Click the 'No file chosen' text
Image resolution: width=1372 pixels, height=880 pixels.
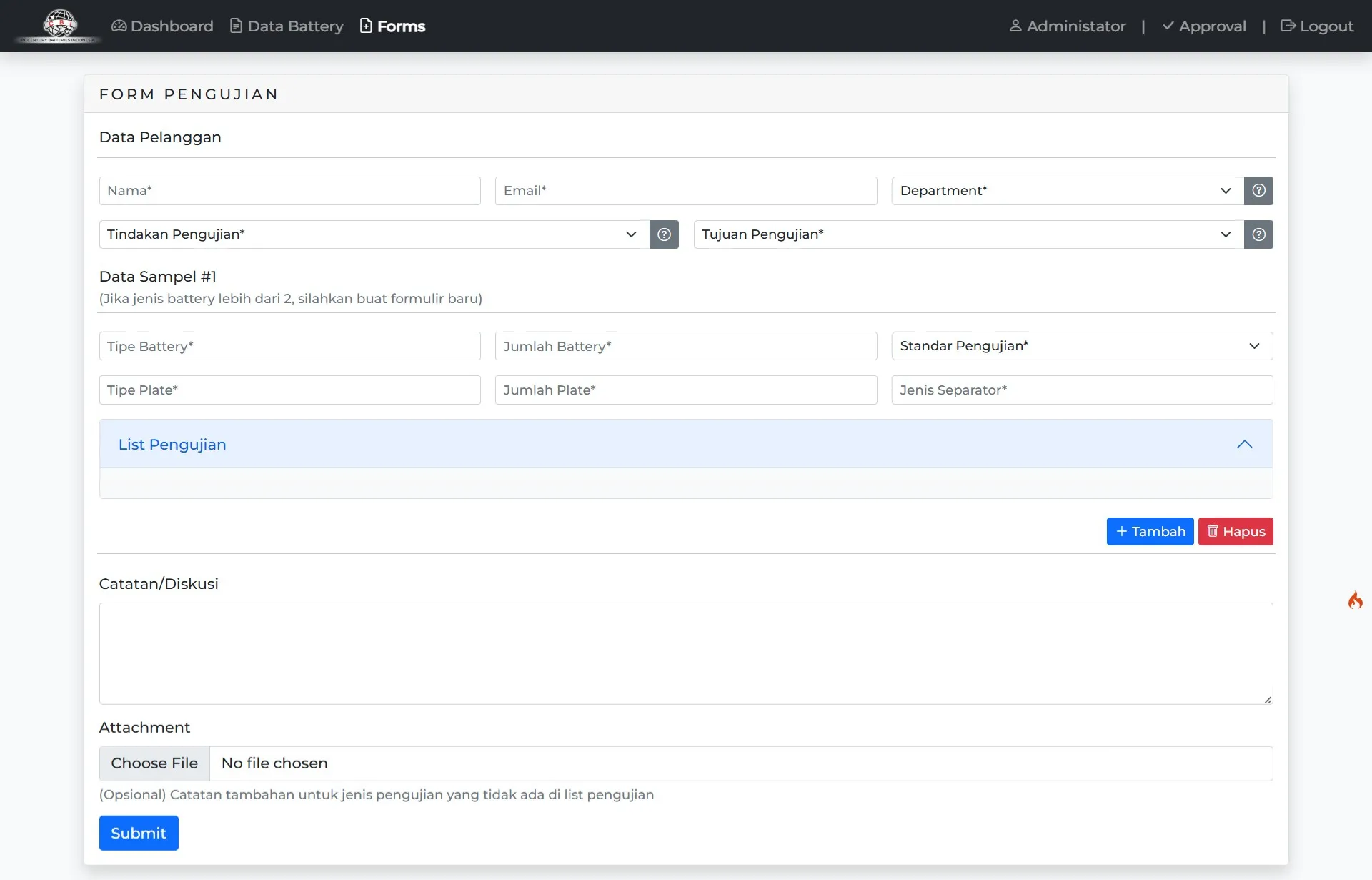(x=274, y=763)
